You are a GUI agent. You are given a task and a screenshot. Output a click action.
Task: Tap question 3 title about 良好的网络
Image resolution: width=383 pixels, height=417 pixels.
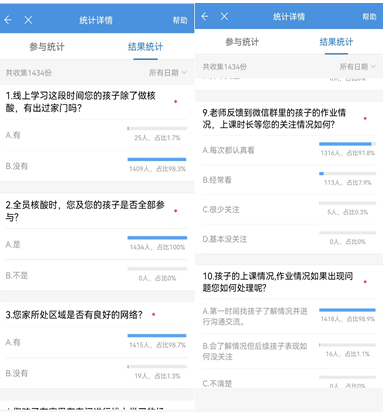point(74,314)
